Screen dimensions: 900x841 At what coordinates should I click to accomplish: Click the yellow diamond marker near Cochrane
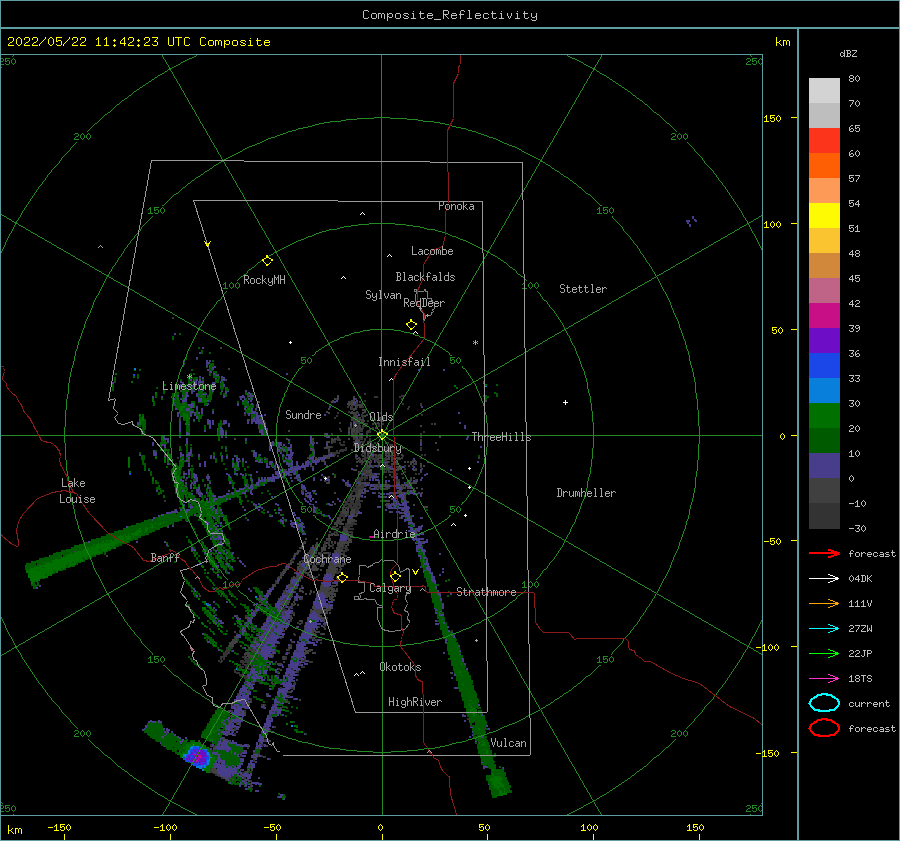(x=342, y=577)
